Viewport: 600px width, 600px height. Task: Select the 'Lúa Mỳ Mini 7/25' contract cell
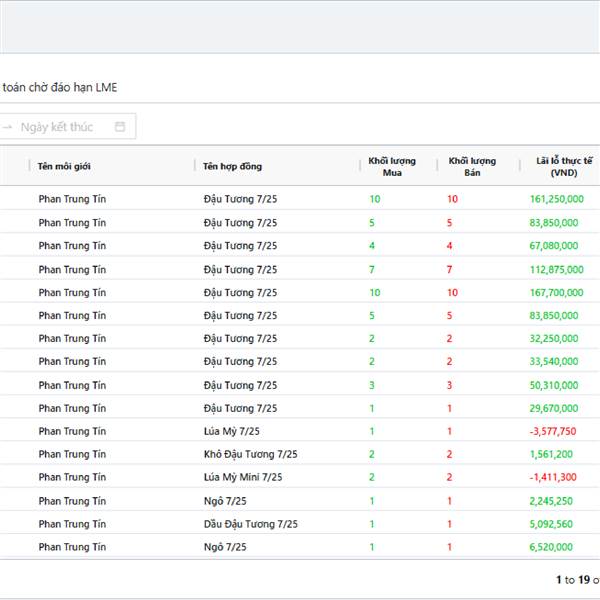tap(243, 477)
